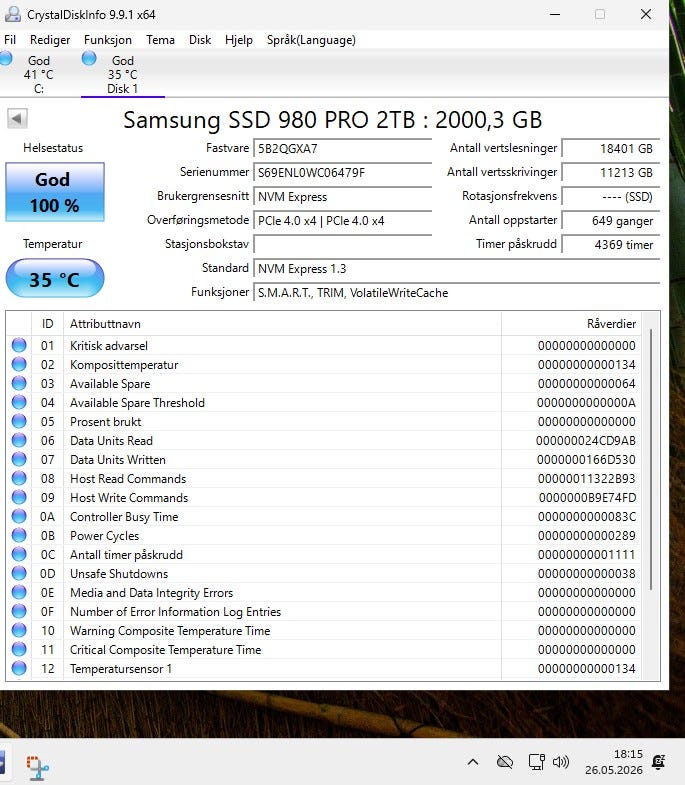Viewport: 685px width, 785px height.
Task: Click the status icon for Power Cycles
Action: (19, 535)
